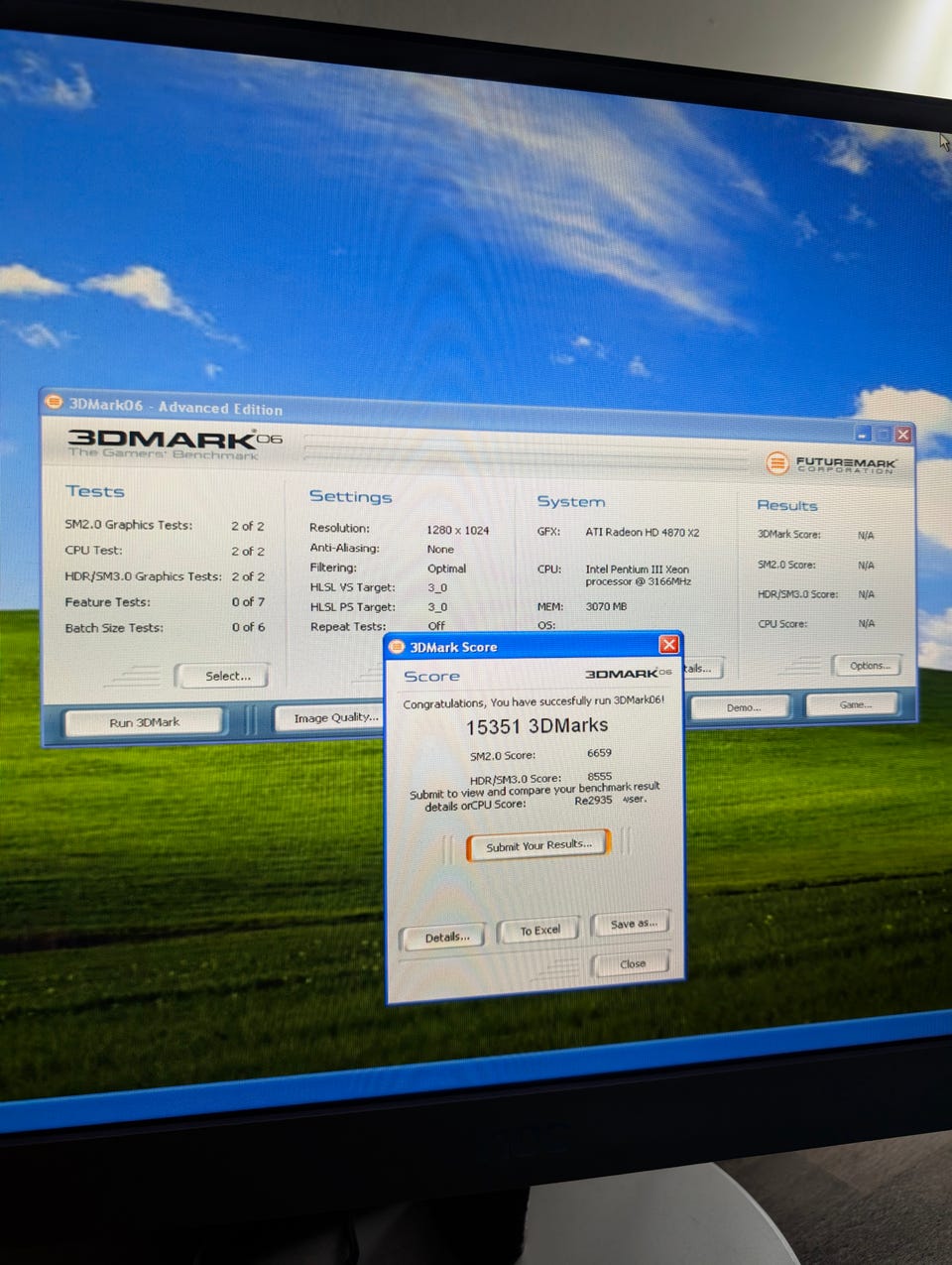This screenshot has height=1265, width=952.
Task: Click the 'HLSL VS Target:' label
Action: click(x=352, y=587)
